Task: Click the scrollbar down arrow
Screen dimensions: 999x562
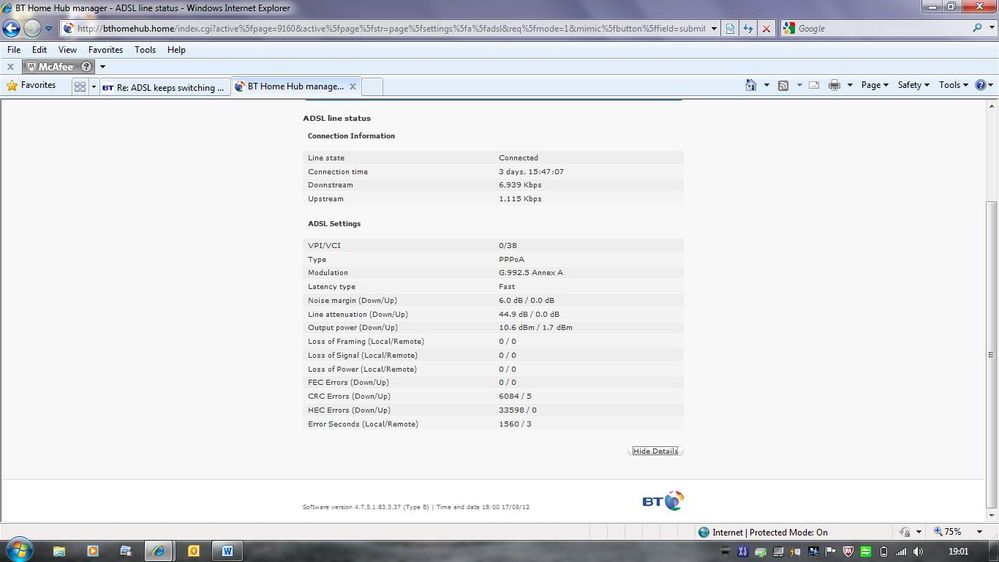Action: pyautogui.click(x=991, y=515)
